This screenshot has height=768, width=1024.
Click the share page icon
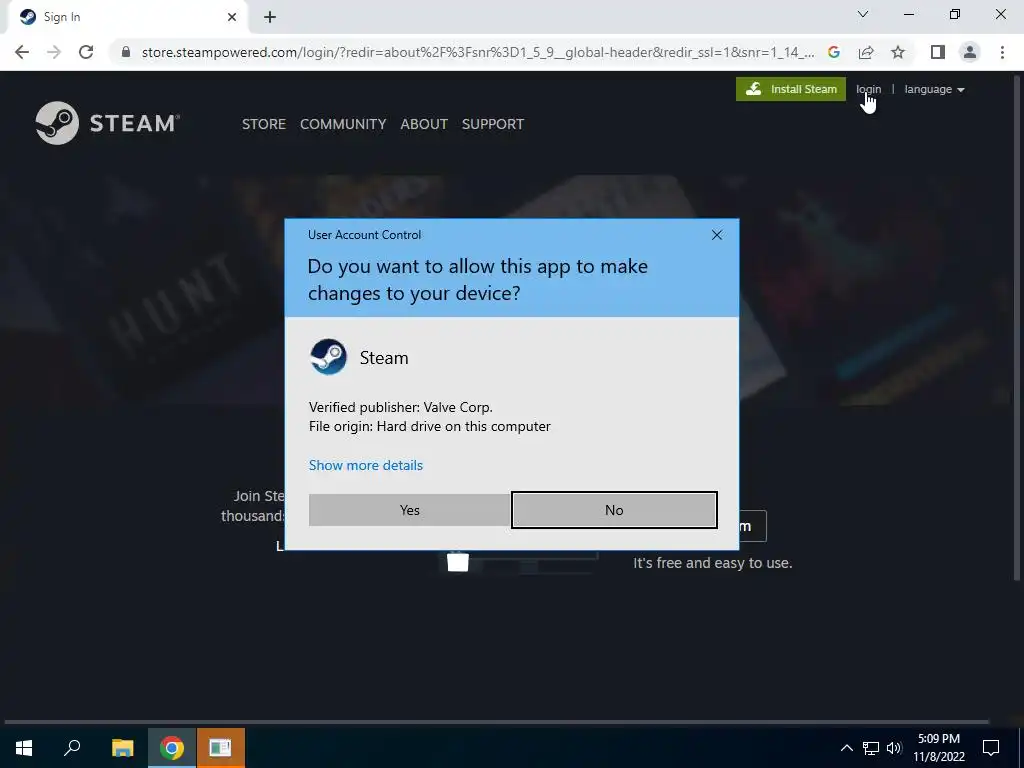click(x=866, y=52)
